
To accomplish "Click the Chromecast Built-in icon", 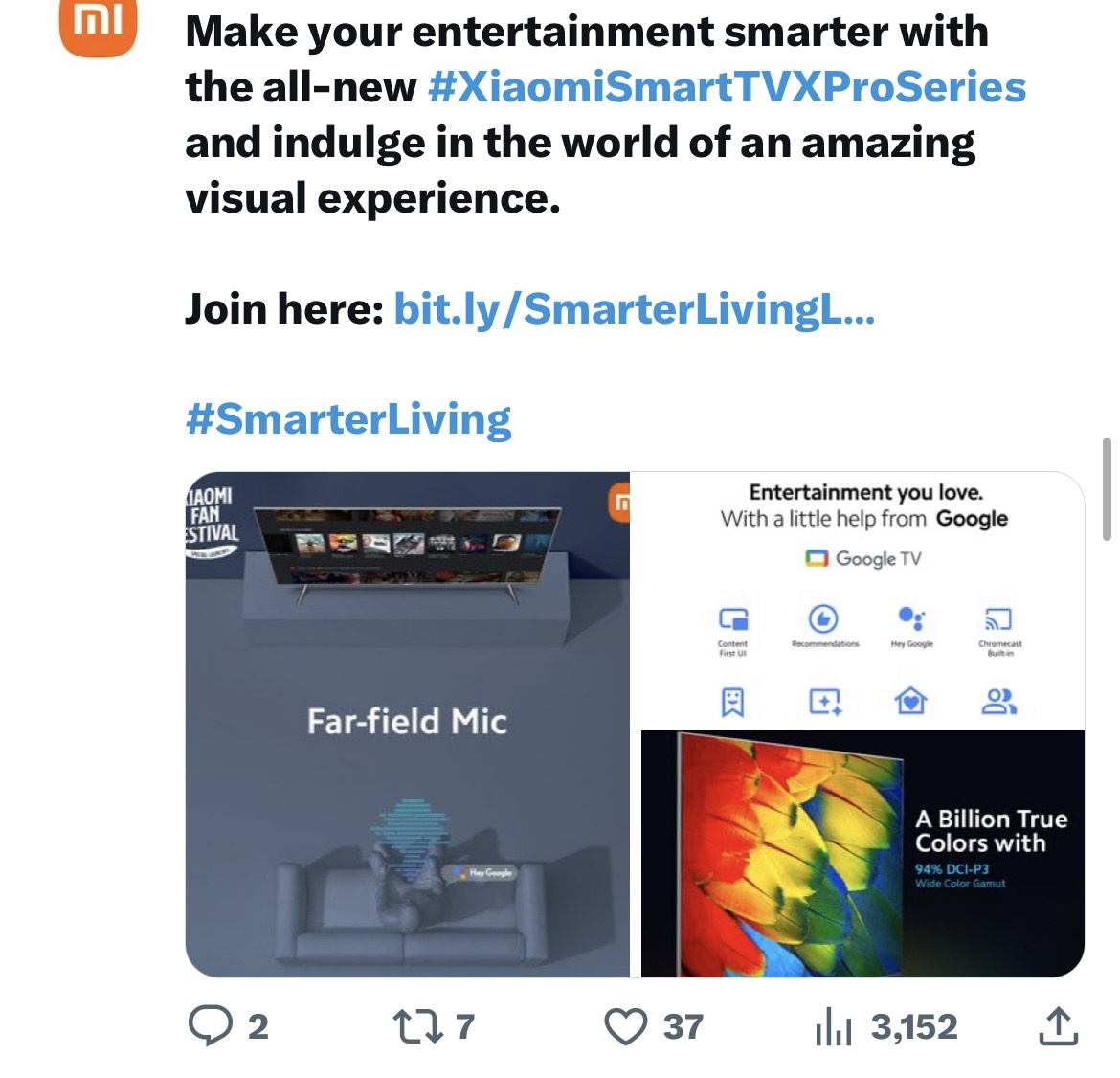I will (999, 619).
